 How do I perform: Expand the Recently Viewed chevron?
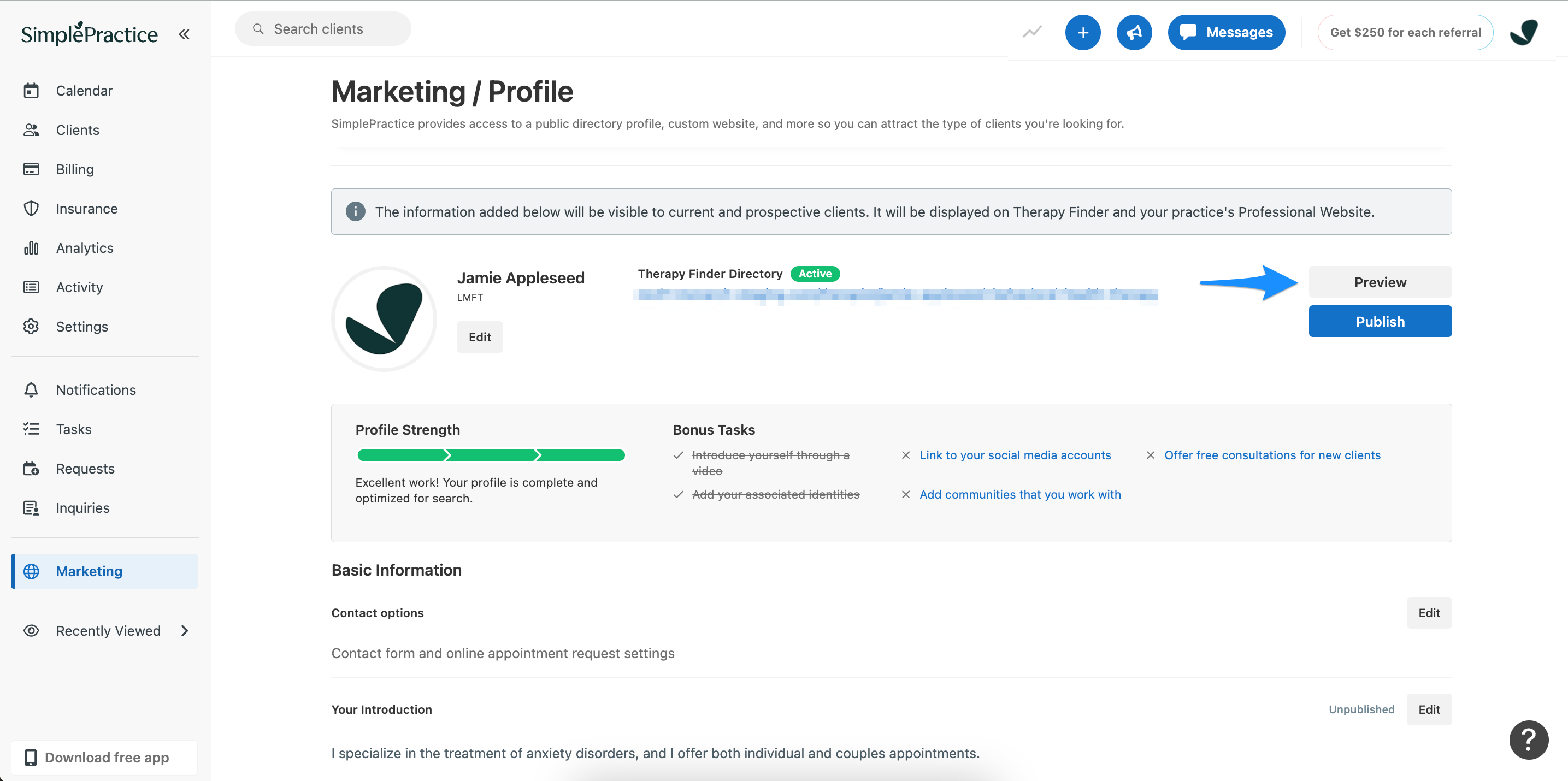pos(185,630)
